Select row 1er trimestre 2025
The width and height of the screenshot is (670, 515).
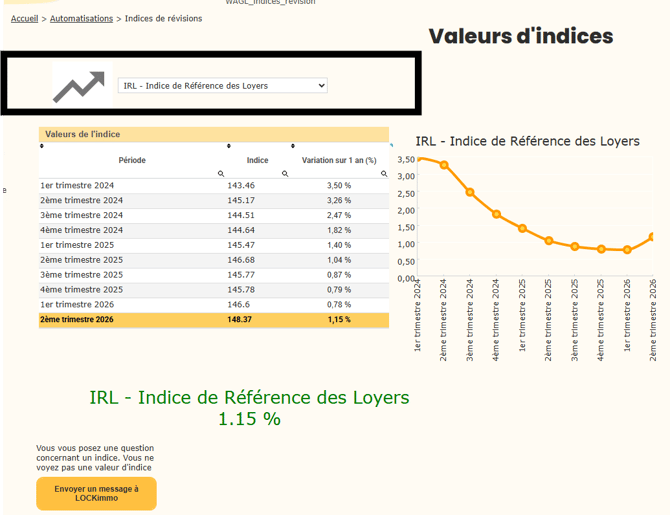(x=214, y=245)
